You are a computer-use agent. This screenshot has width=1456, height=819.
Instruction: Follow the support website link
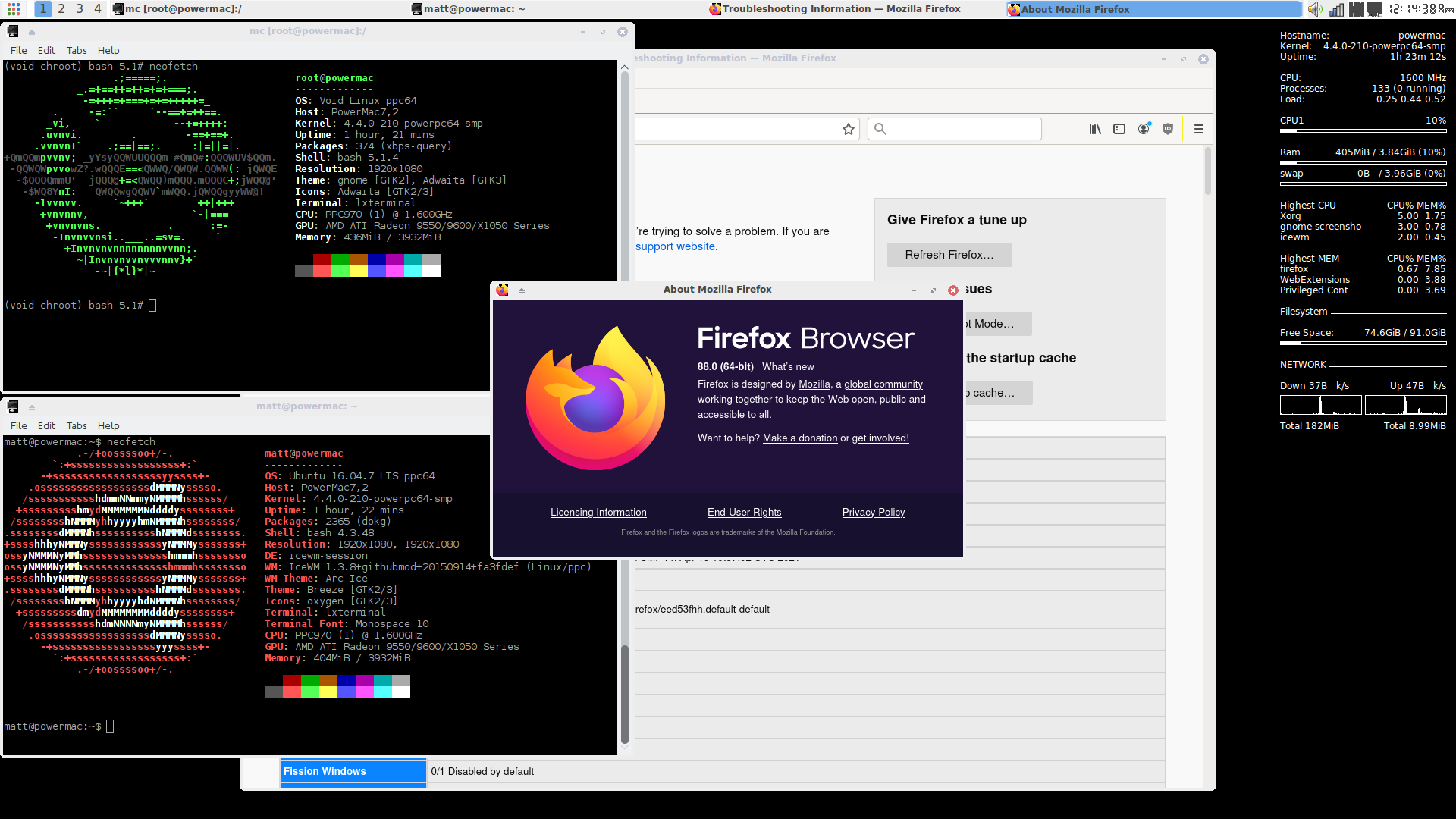coord(676,246)
